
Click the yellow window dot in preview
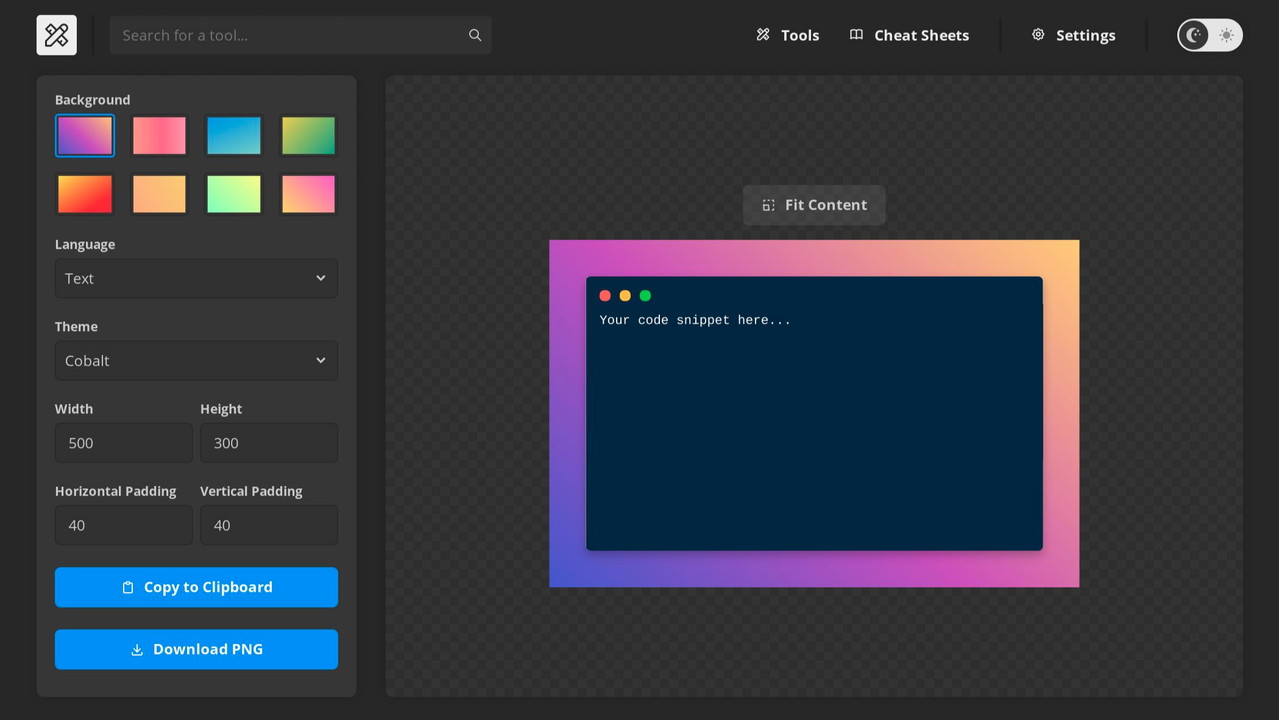point(625,296)
